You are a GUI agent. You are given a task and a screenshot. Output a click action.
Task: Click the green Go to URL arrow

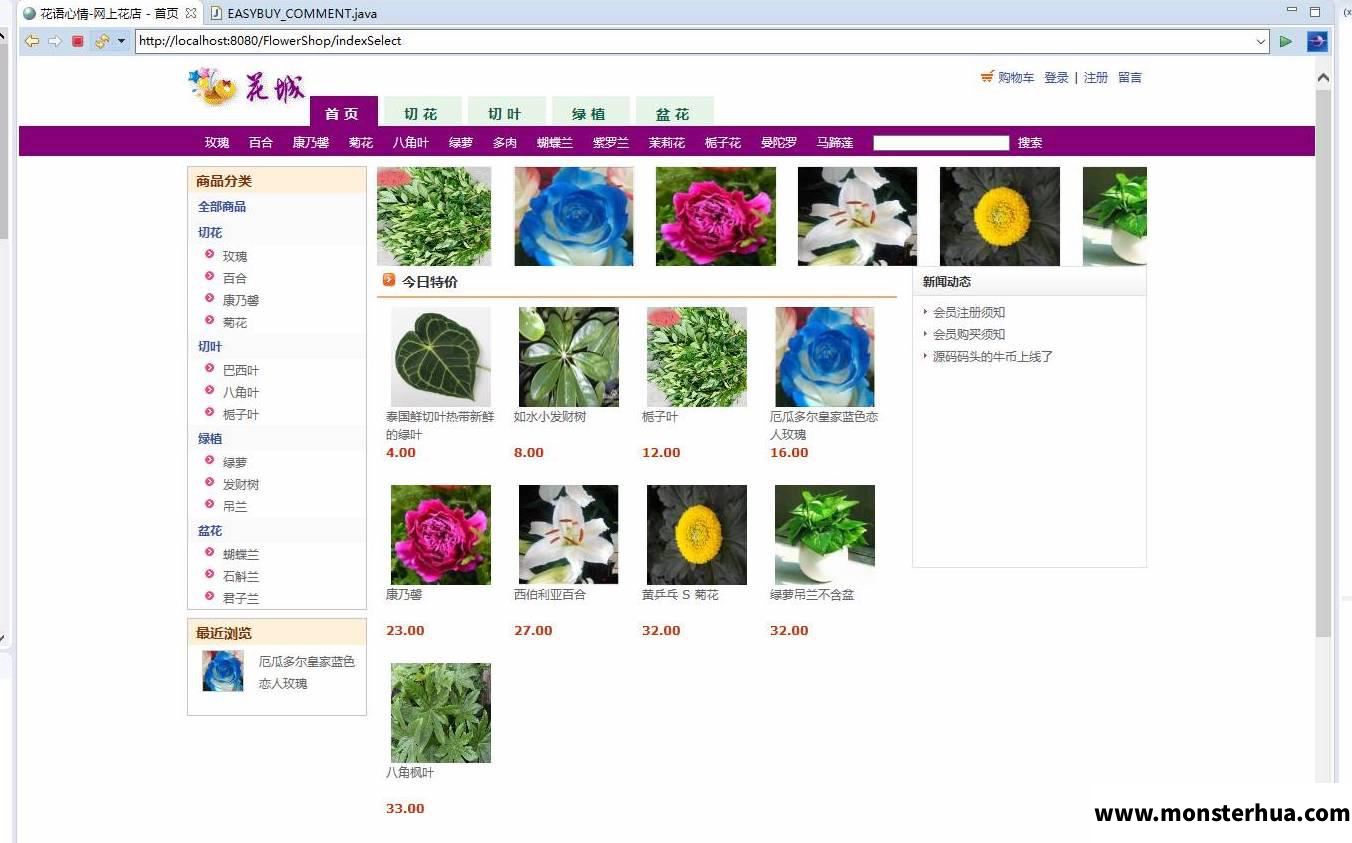(1286, 41)
